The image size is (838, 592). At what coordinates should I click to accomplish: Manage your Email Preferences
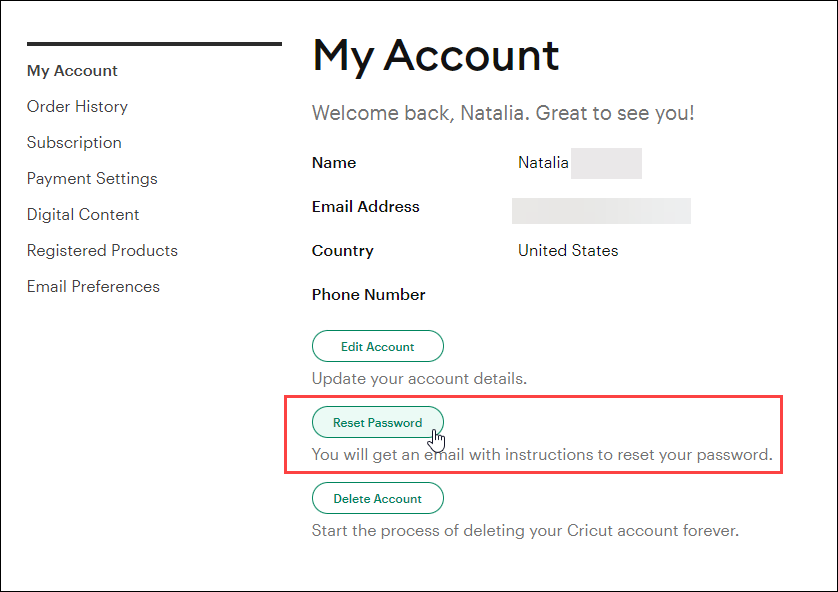(93, 286)
